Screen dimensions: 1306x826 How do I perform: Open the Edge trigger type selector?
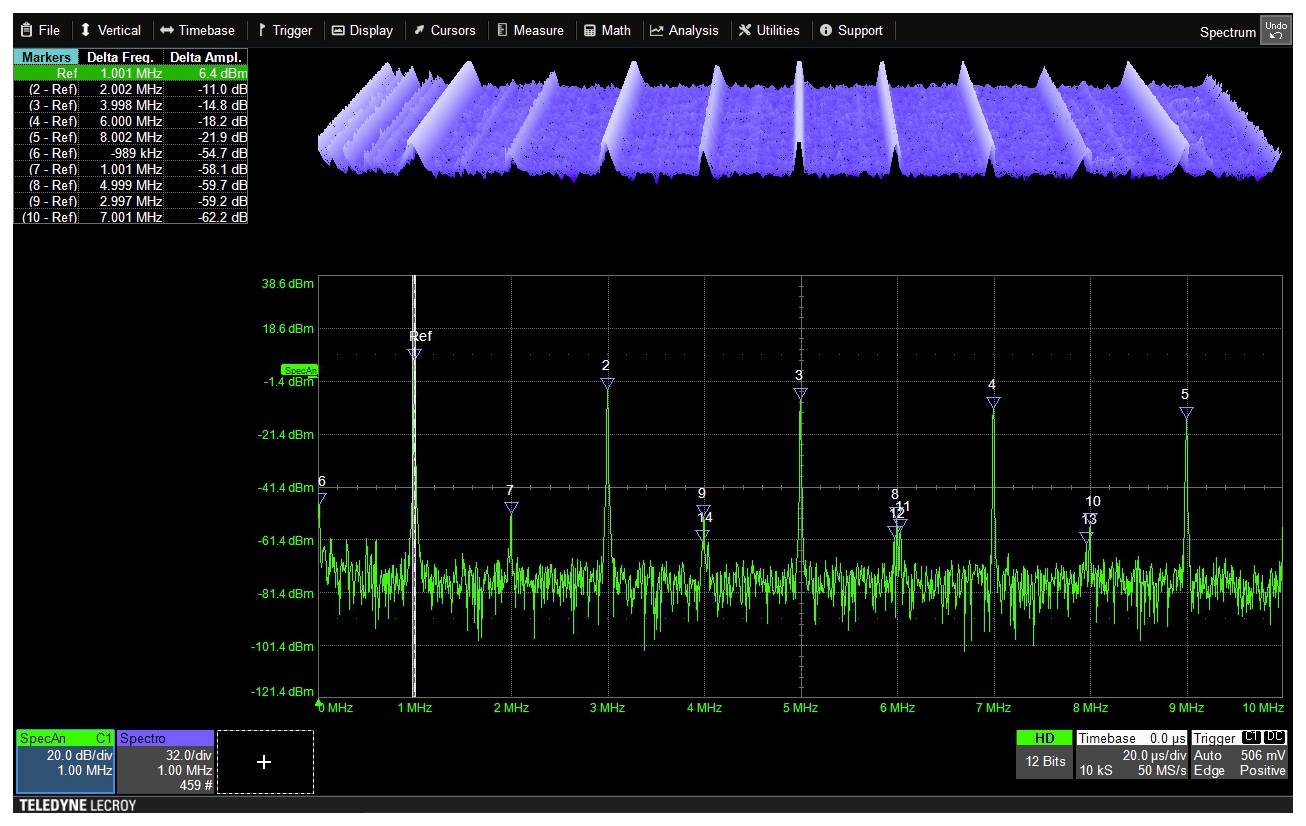click(x=1208, y=770)
